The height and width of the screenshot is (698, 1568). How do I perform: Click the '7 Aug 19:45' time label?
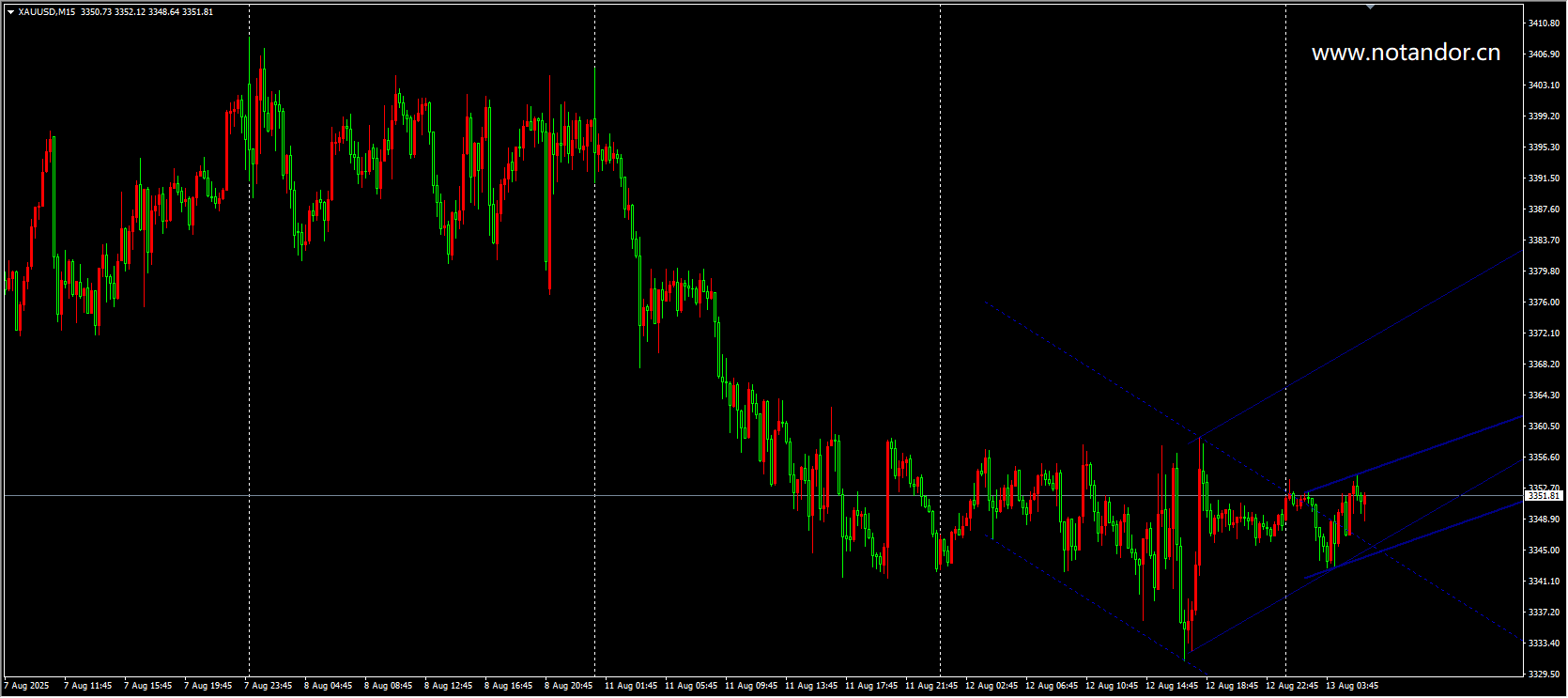(208, 686)
